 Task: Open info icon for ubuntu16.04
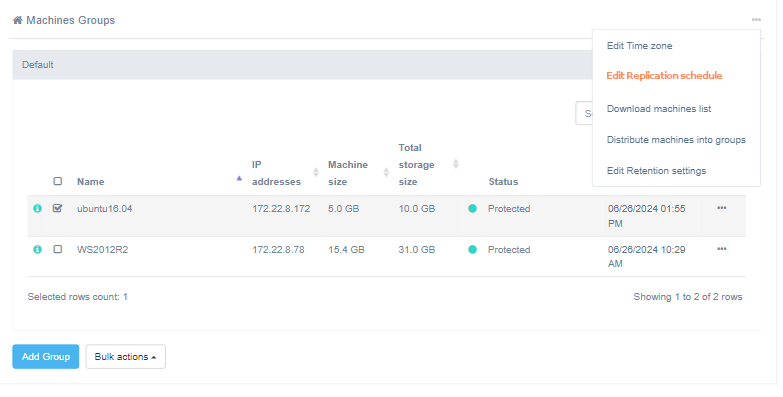(x=37, y=209)
